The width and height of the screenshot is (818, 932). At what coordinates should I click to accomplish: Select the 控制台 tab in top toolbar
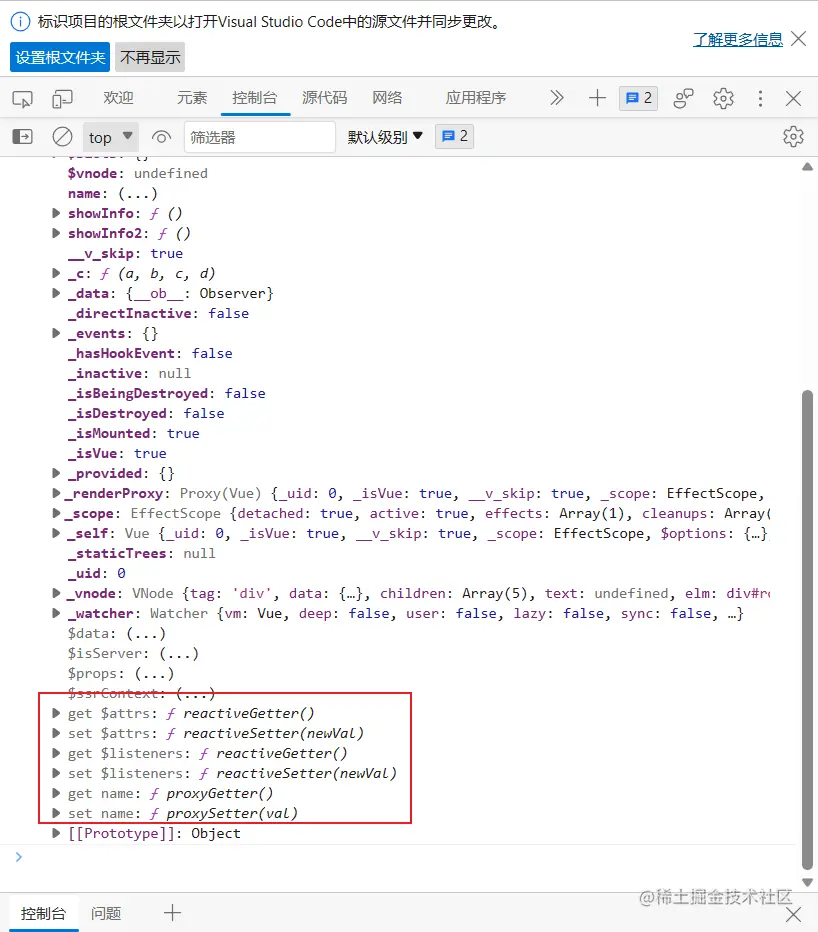pos(255,98)
